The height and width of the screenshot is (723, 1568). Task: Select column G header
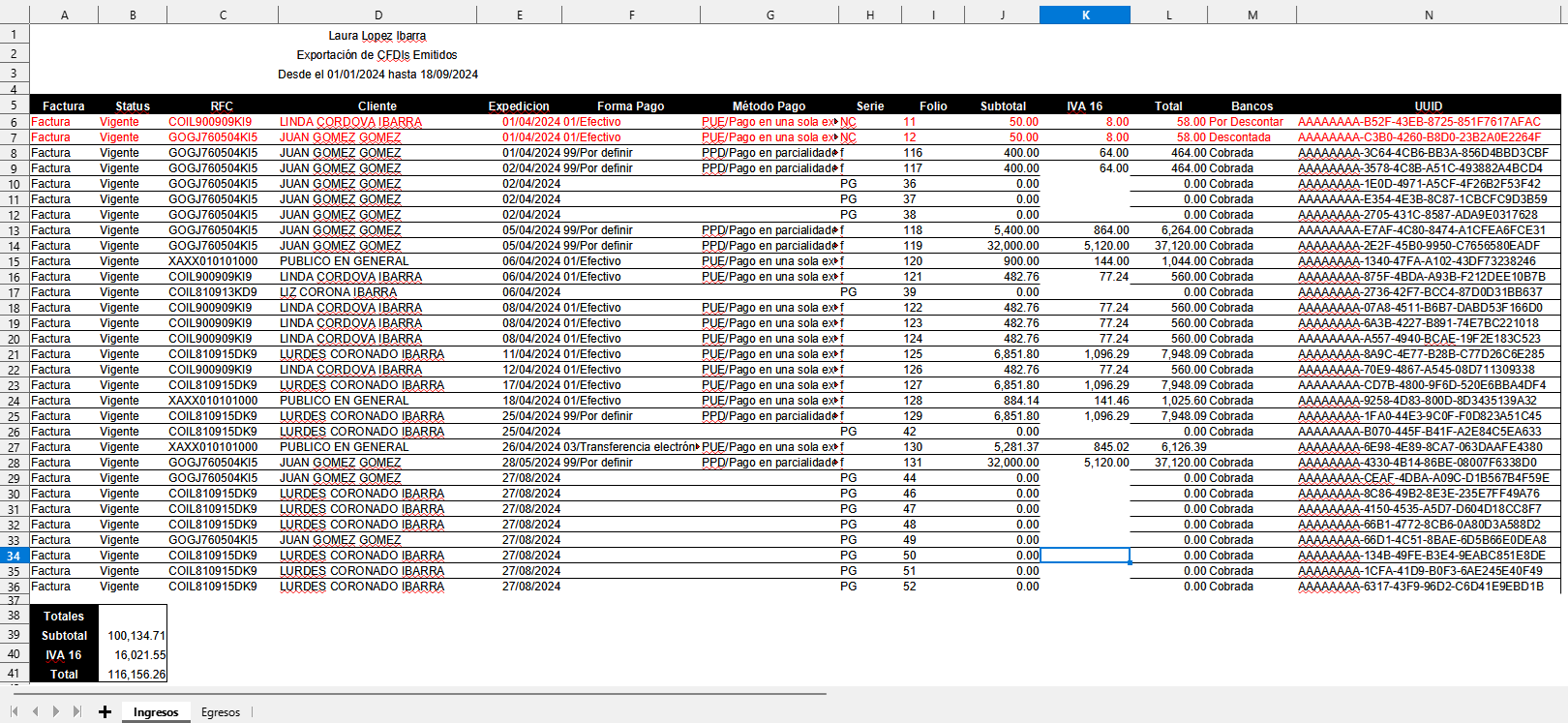769,15
